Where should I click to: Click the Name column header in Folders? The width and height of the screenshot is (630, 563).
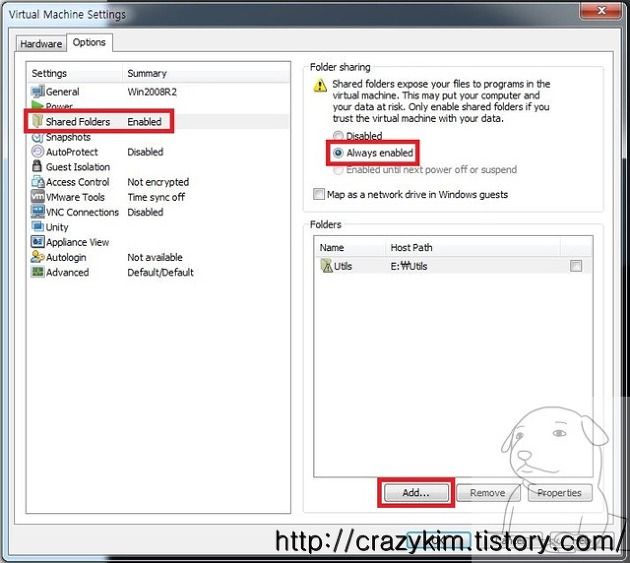tap(350, 248)
